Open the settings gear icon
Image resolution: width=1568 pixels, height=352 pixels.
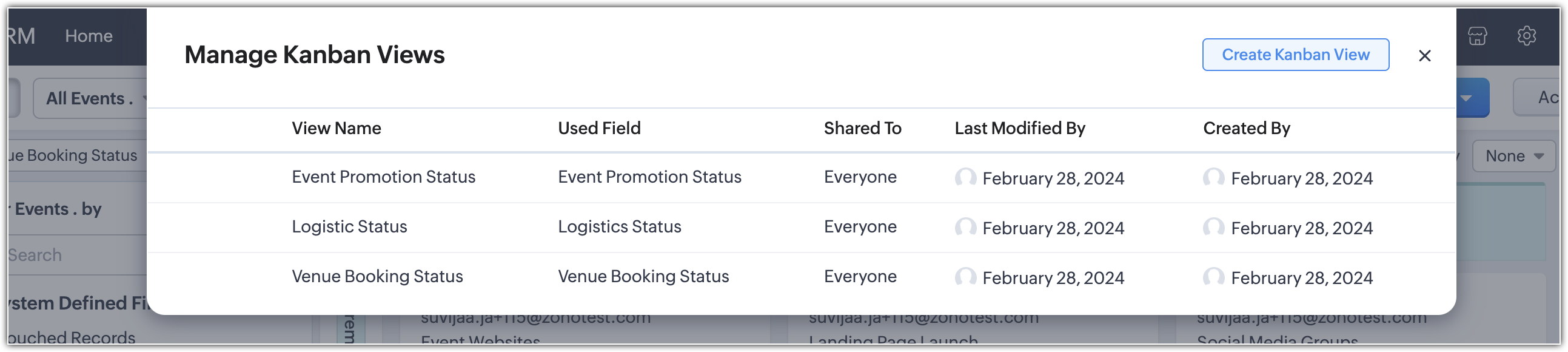point(1526,36)
